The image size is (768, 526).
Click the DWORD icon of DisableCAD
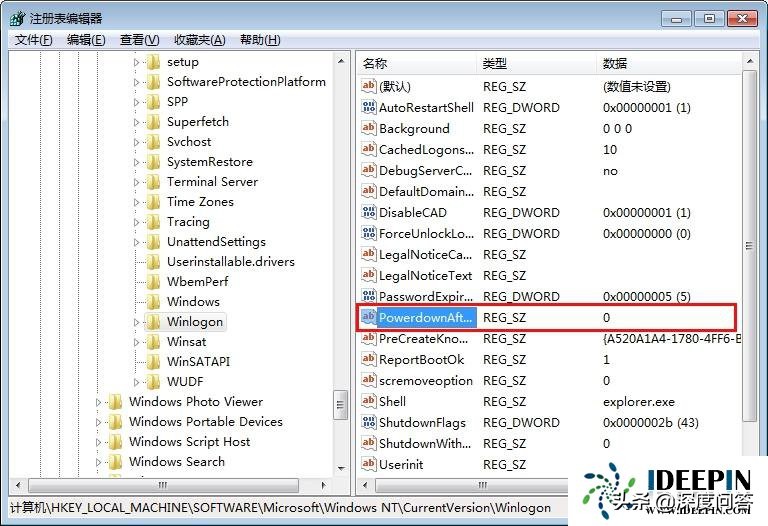tap(368, 213)
